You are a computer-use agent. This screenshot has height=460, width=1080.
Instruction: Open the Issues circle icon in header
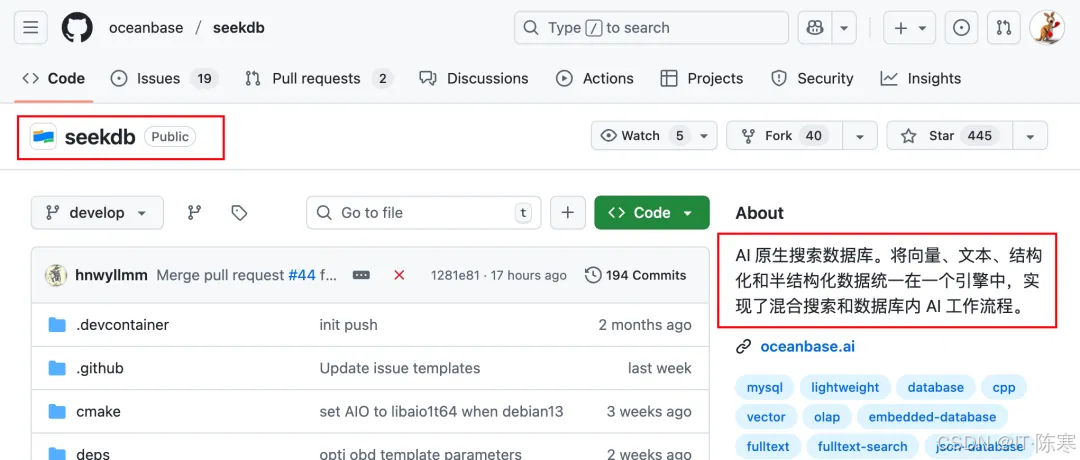962,28
